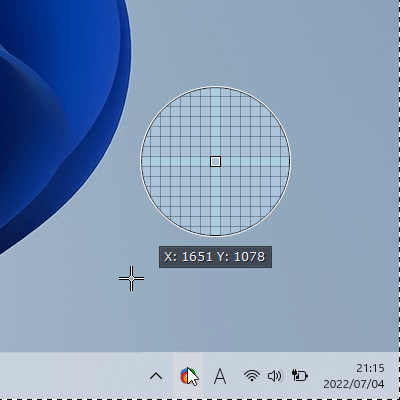Open the calendar from the 2022/07/04 date
Viewport: 400px width, 400px height.
(x=354, y=384)
